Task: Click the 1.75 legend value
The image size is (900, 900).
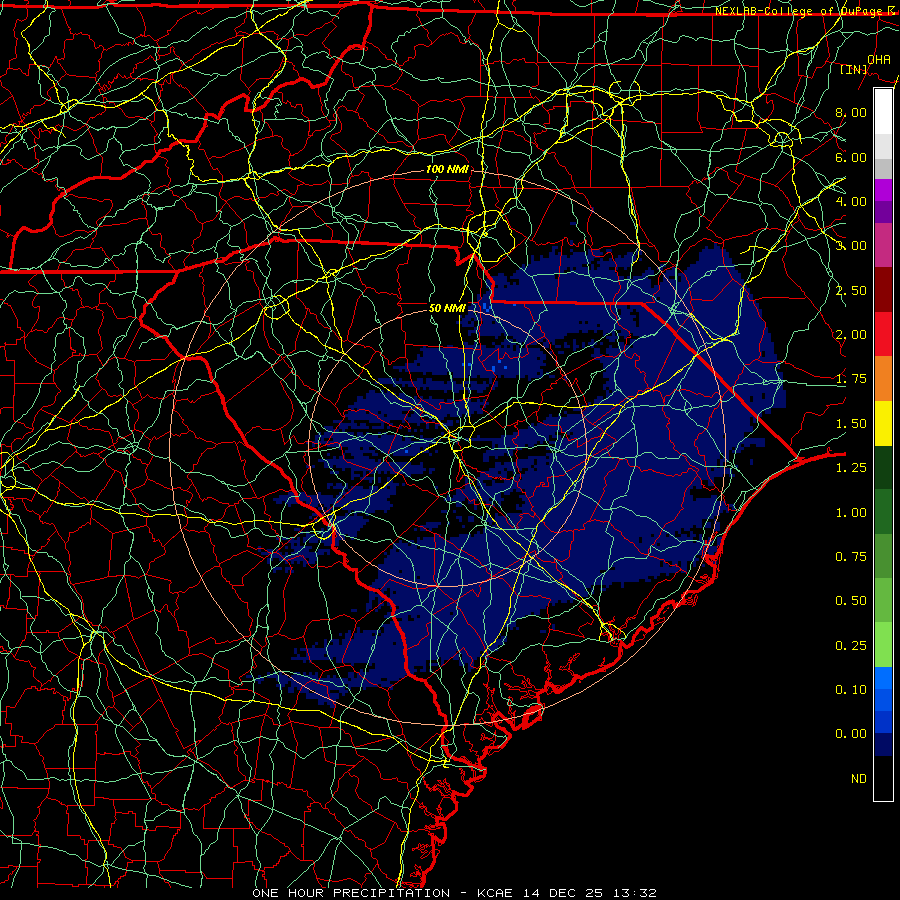Action: coord(851,379)
